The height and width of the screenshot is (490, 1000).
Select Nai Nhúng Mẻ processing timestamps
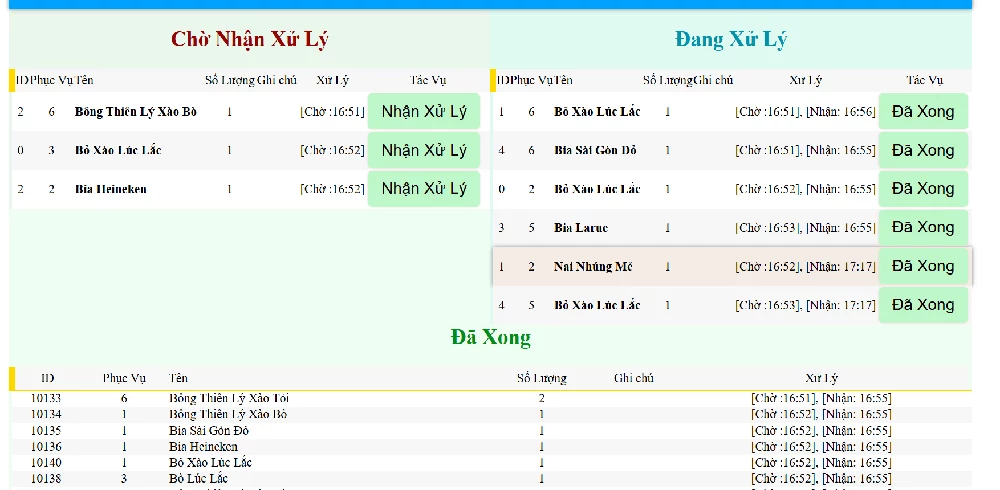(x=805, y=267)
